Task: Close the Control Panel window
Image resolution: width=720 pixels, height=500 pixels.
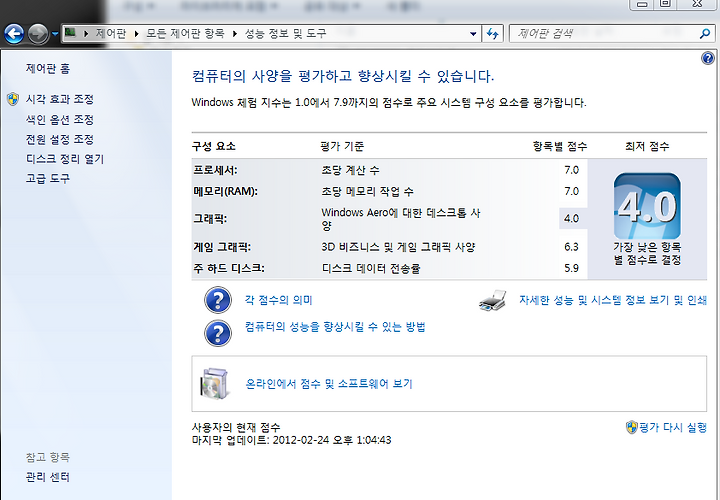Action: (x=697, y=4)
